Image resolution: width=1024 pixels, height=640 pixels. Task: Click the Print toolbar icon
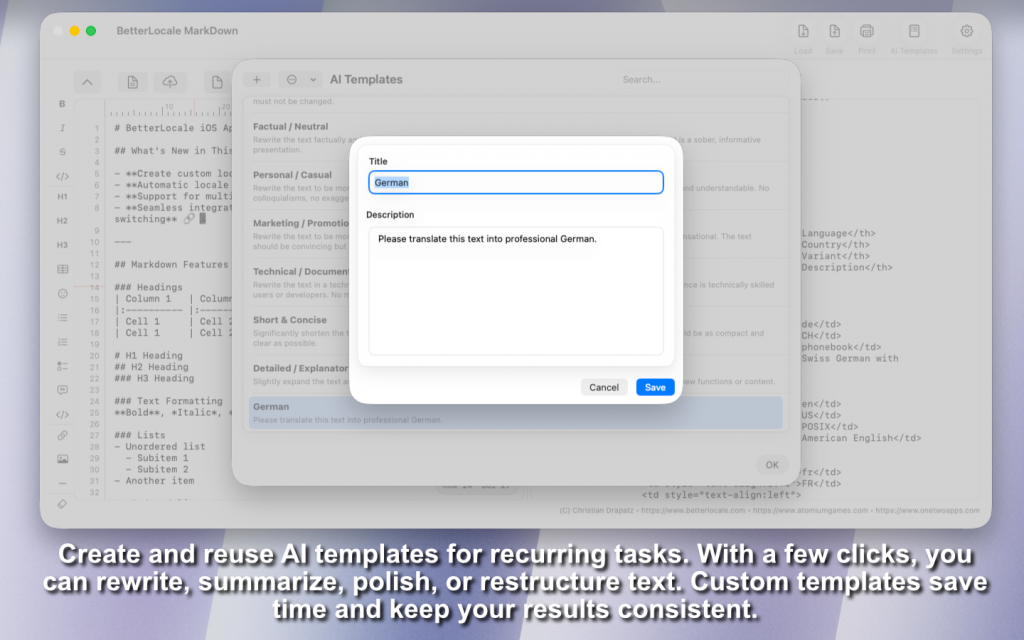[x=866, y=36]
